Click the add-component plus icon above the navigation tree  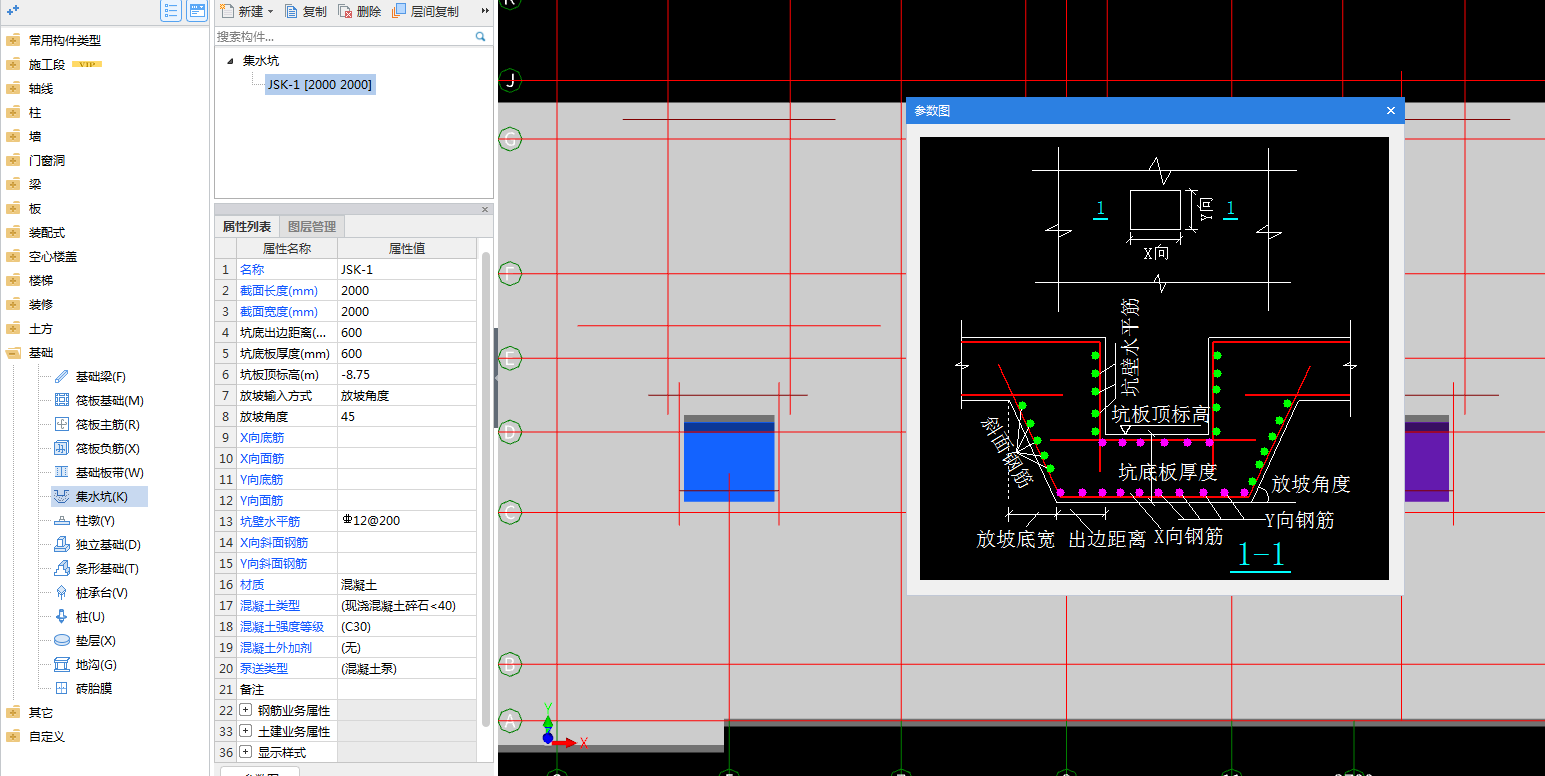pos(13,9)
